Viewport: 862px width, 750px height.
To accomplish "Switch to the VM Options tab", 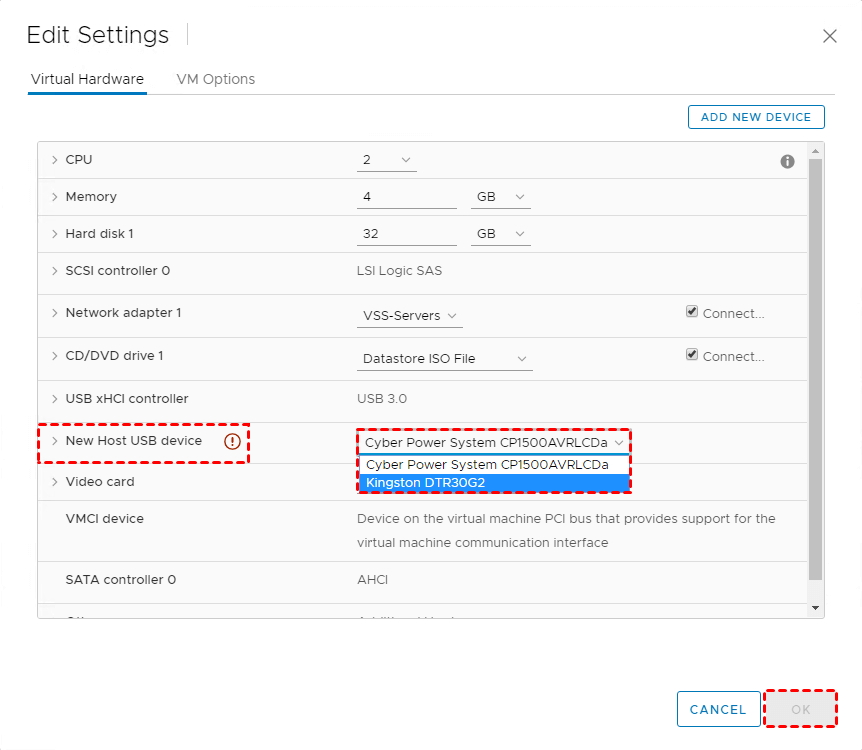I will click(x=215, y=79).
